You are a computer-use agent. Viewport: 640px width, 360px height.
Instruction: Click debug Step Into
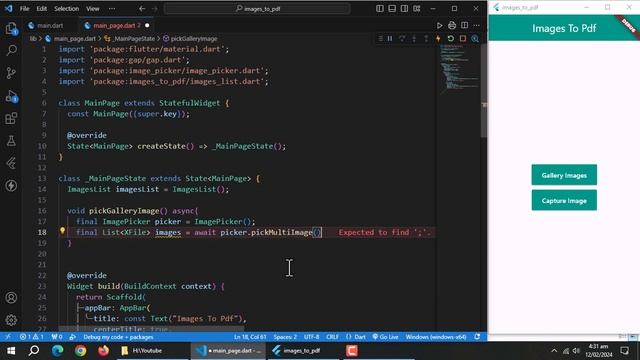pos(414,38)
